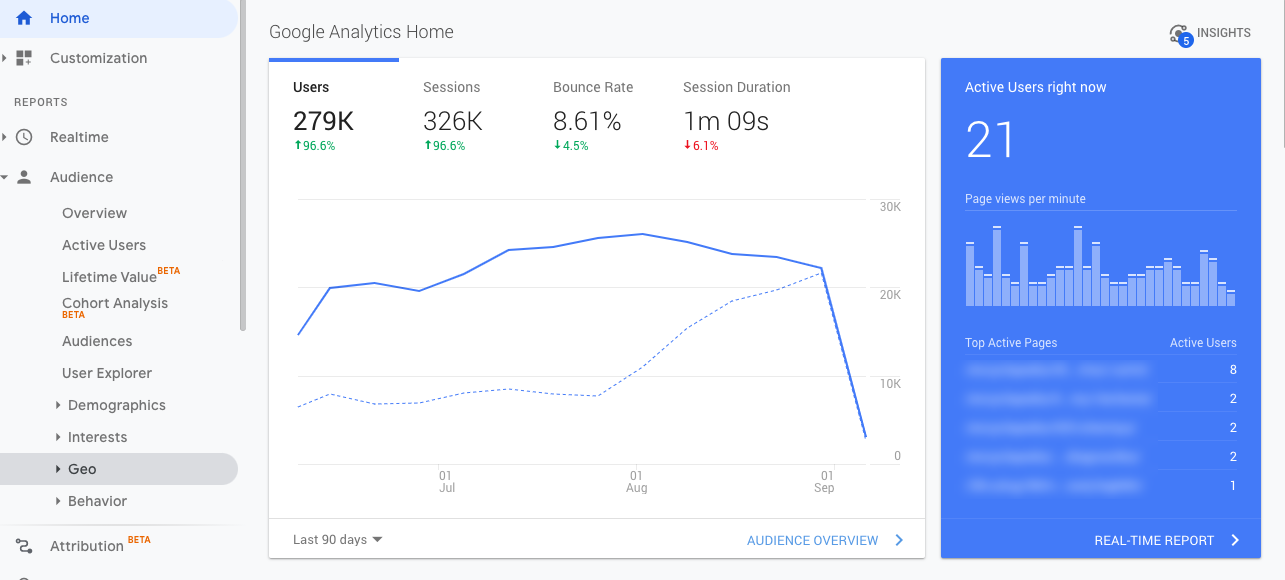
Task: Open the Last 90 days date dropdown
Action: (x=338, y=540)
